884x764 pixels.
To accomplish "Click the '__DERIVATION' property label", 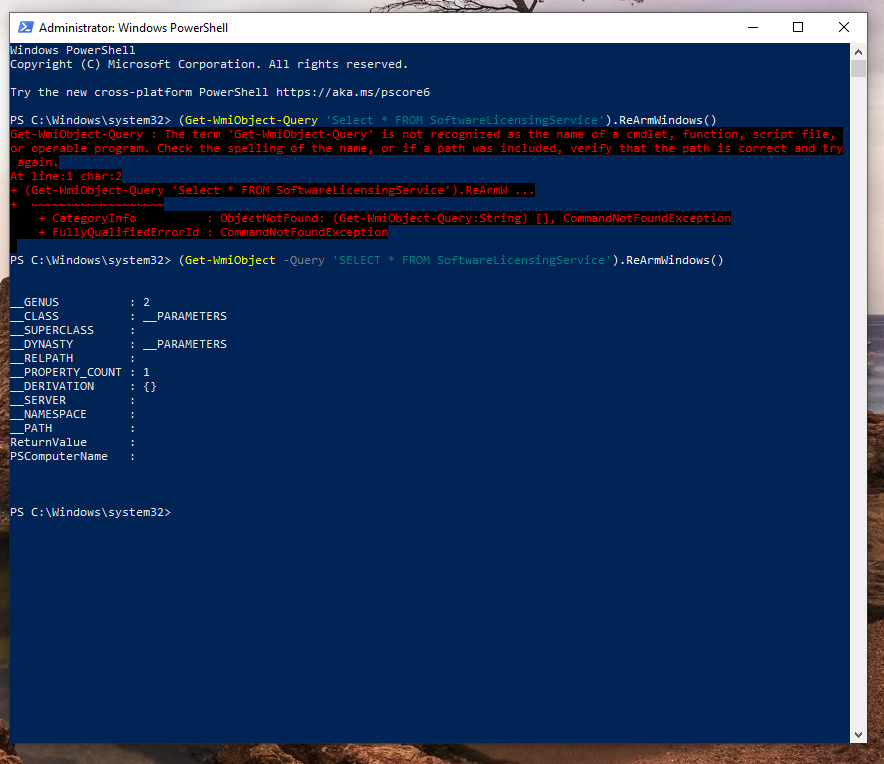I will pos(52,386).
